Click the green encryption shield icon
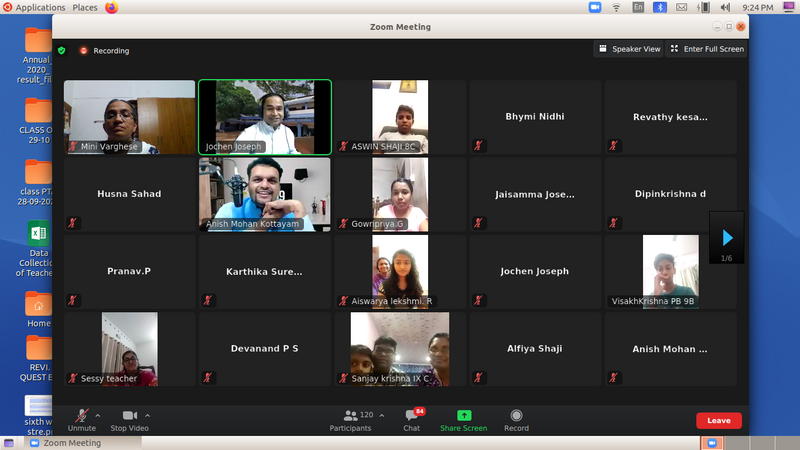Image resolution: width=800 pixels, height=450 pixels. tap(61, 50)
